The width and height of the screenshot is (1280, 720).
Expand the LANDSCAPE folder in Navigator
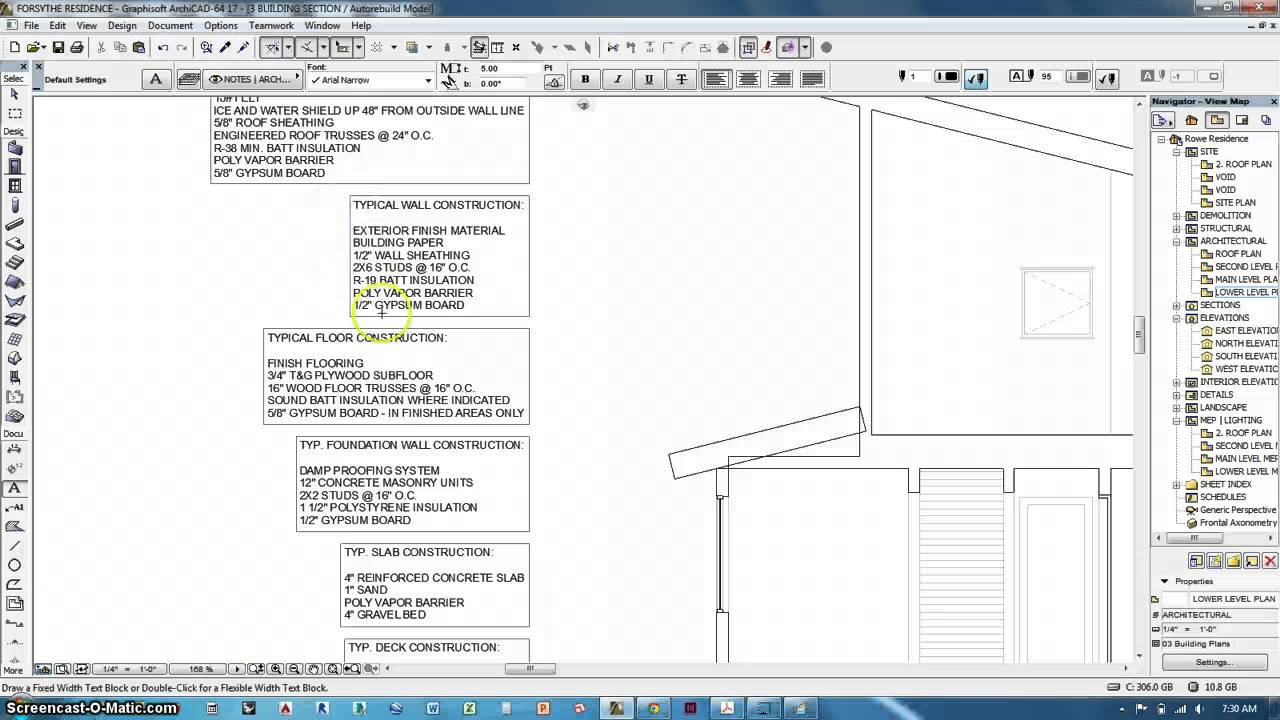click(x=1177, y=408)
